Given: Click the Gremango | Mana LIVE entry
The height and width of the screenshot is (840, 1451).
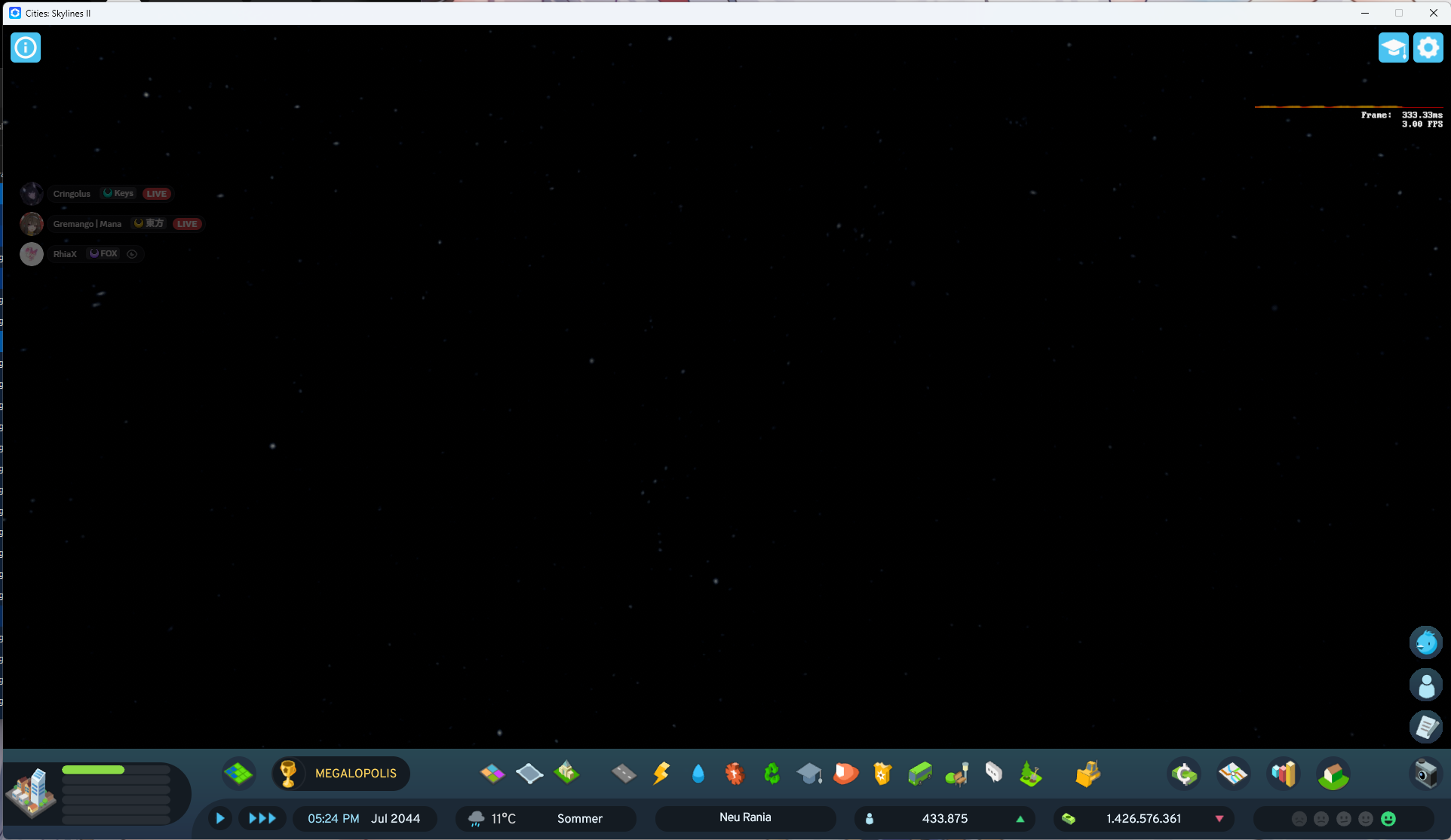Looking at the screenshot, I should tap(111, 224).
